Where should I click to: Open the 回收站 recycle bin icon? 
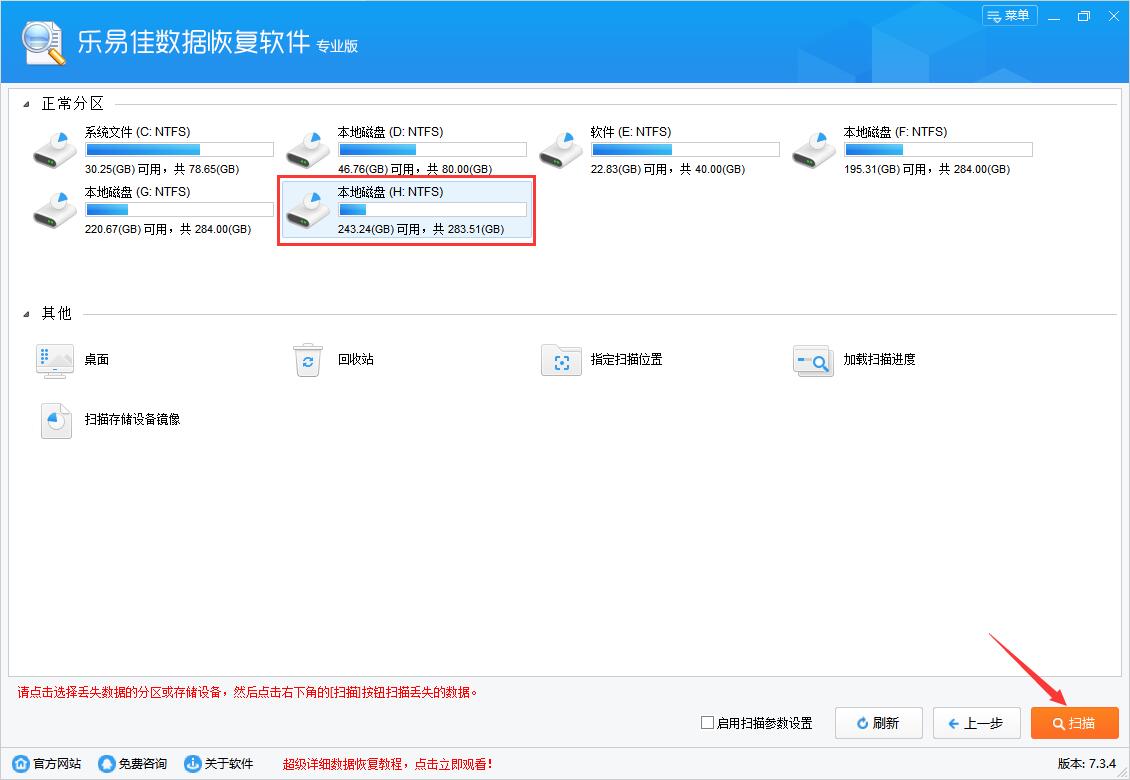308,360
